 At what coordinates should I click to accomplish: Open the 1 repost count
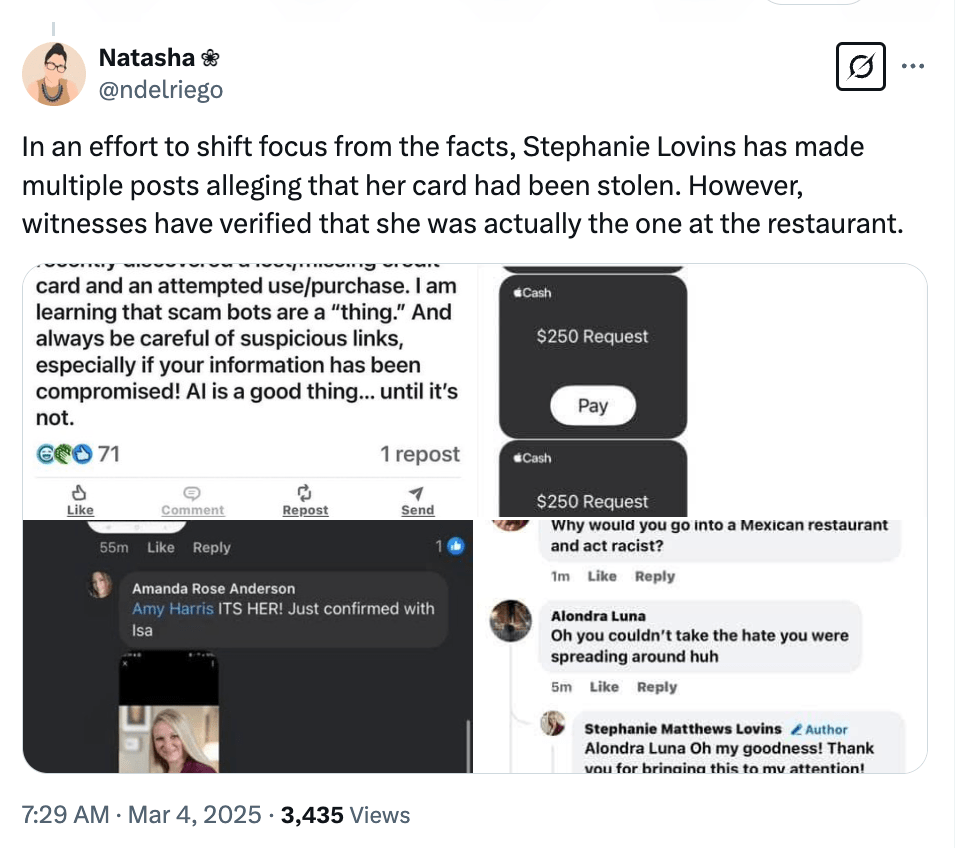click(420, 454)
